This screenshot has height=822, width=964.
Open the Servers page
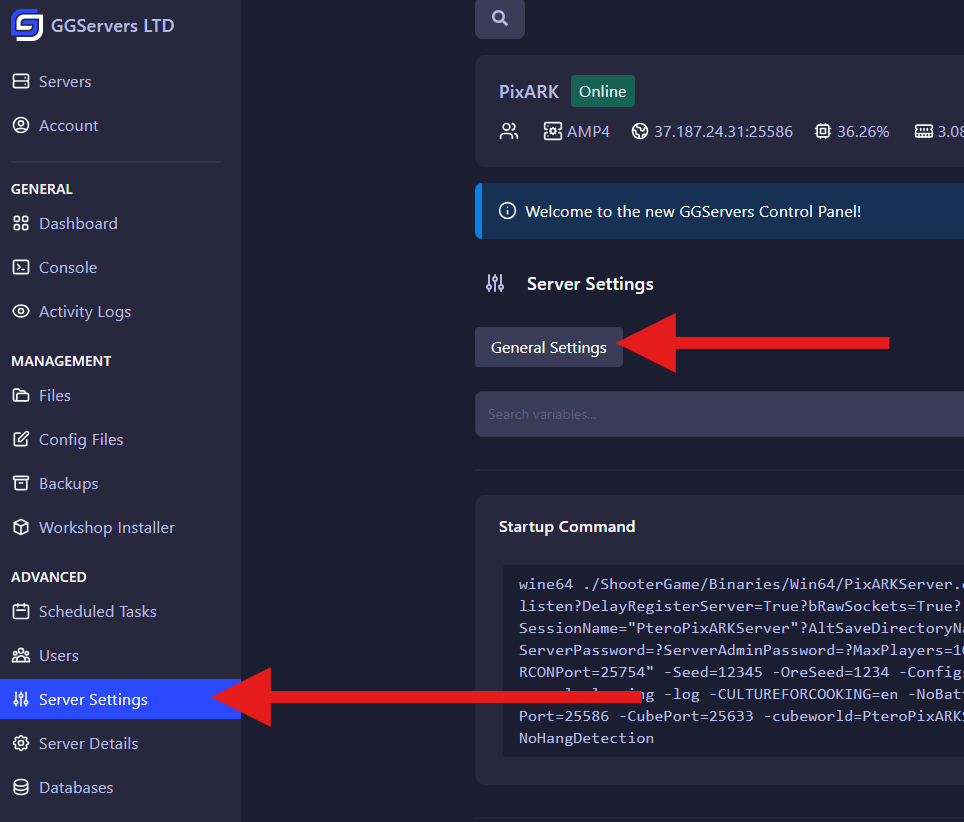click(x=65, y=82)
